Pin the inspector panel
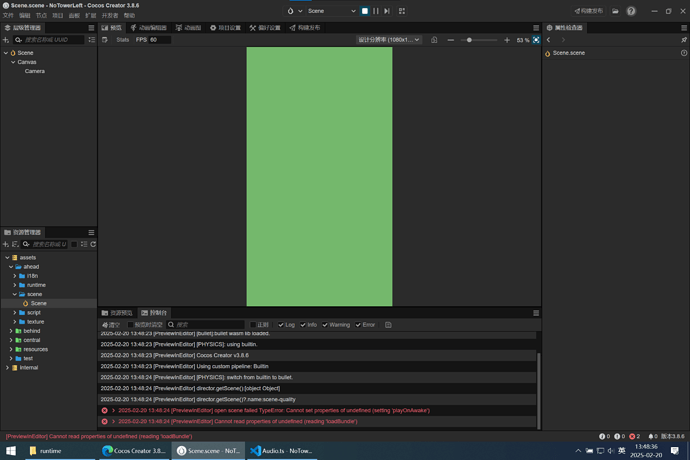This screenshot has width=690, height=460. point(684,40)
